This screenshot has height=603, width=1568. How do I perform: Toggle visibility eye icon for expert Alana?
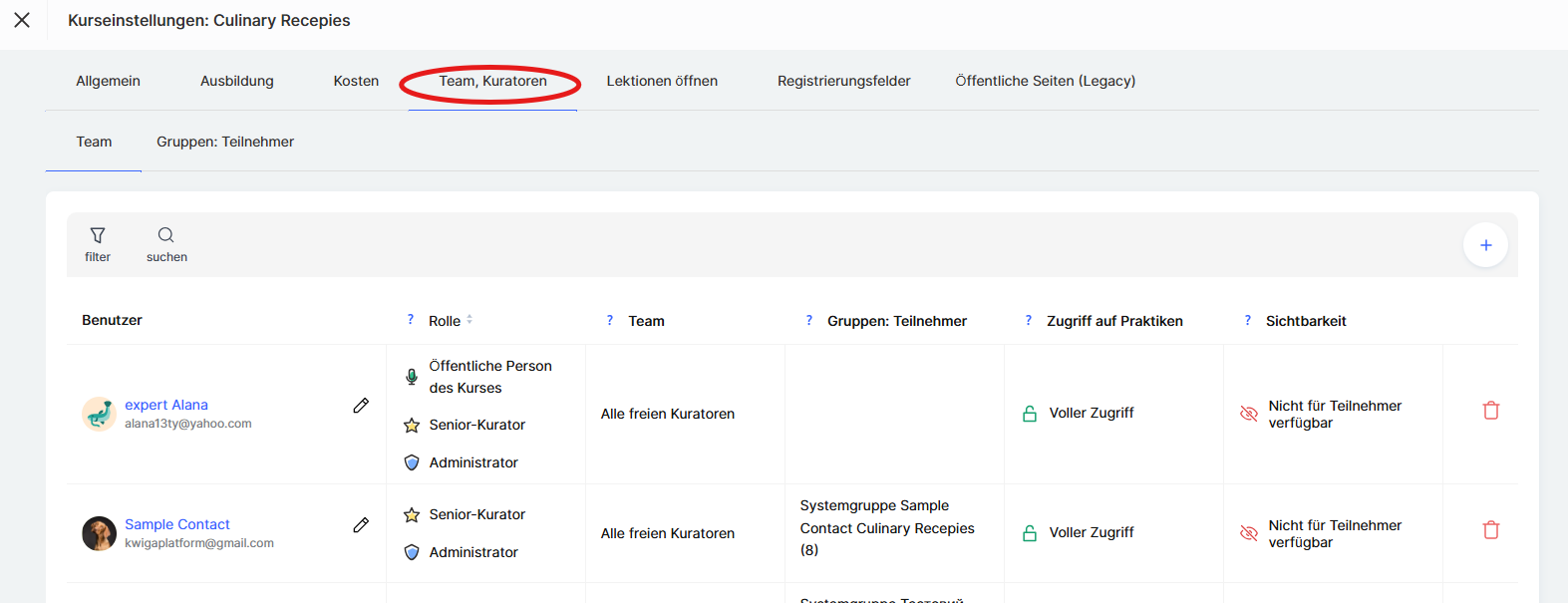(1248, 414)
